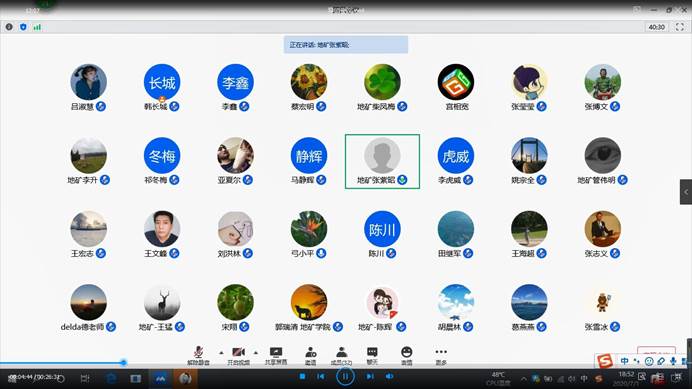Open the Share Screen option

coord(276,352)
